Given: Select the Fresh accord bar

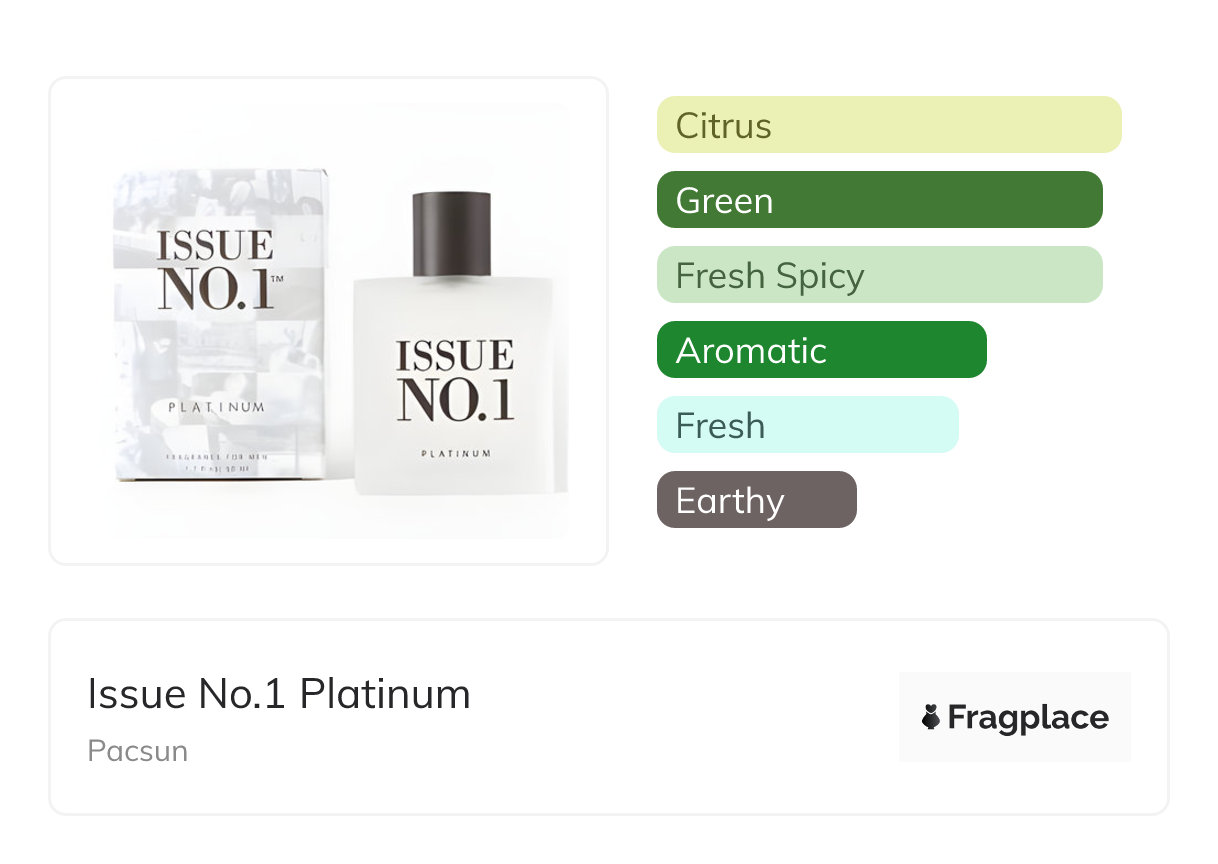Looking at the screenshot, I should [807, 425].
